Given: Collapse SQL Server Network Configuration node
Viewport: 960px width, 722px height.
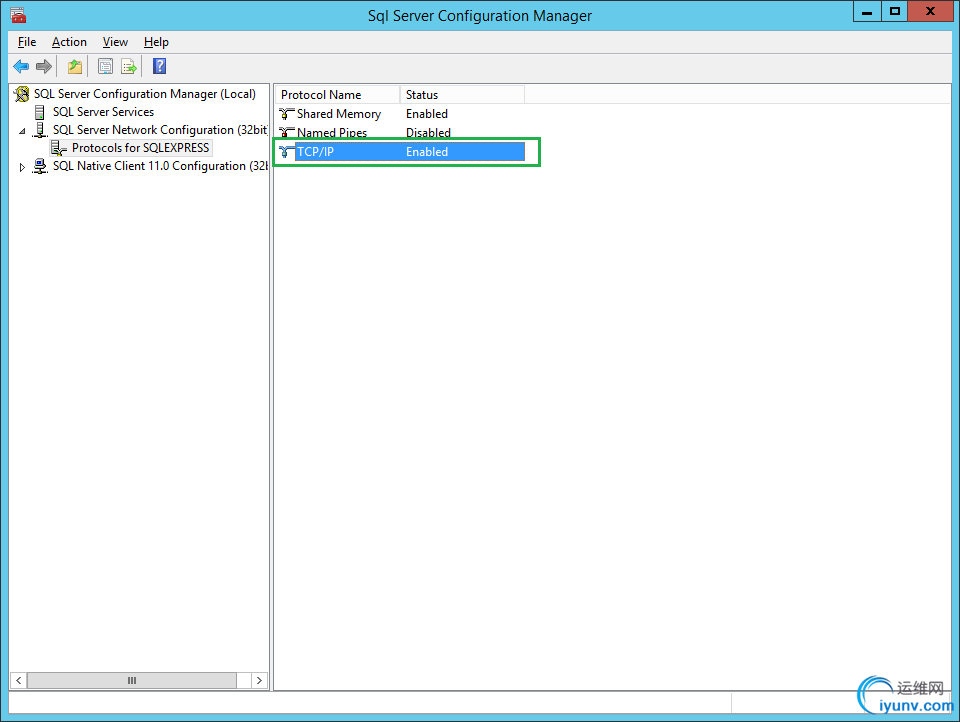Looking at the screenshot, I should tap(23, 130).
